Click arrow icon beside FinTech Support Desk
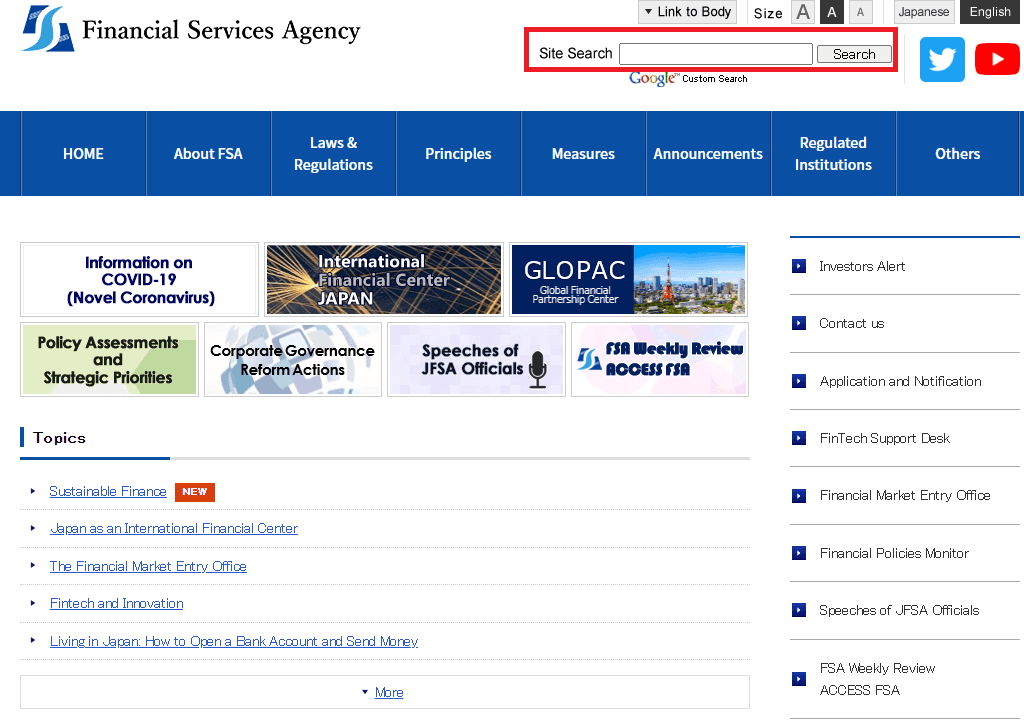This screenshot has height=725, width=1024. pyautogui.click(x=799, y=438)
